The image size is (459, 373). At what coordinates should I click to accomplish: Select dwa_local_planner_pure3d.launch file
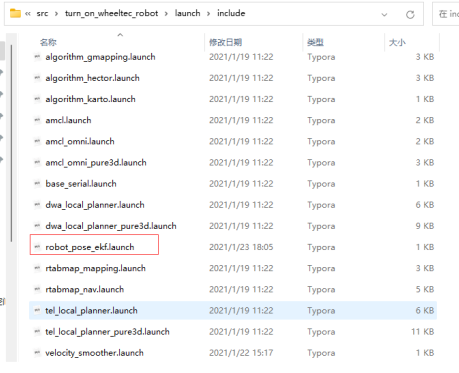click(x=111, y=226)
